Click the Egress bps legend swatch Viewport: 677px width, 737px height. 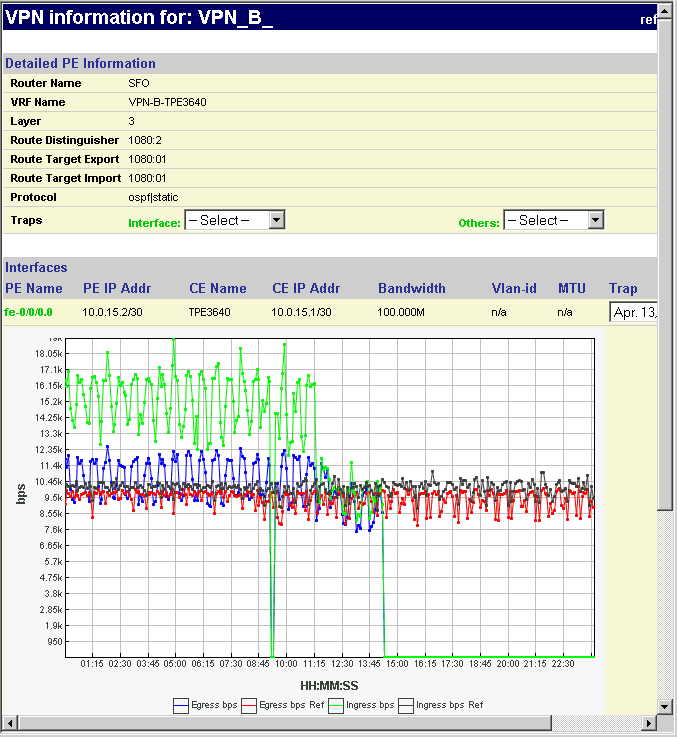[x=180, y=705]
